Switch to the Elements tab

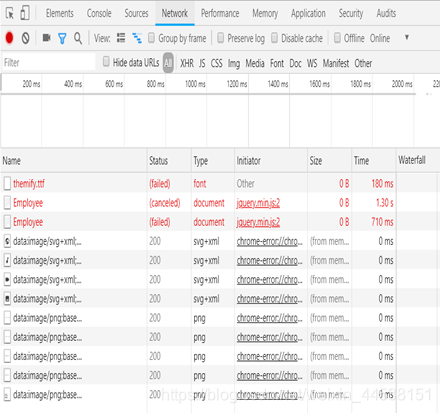pyautogui.click(x=60, y=13)
